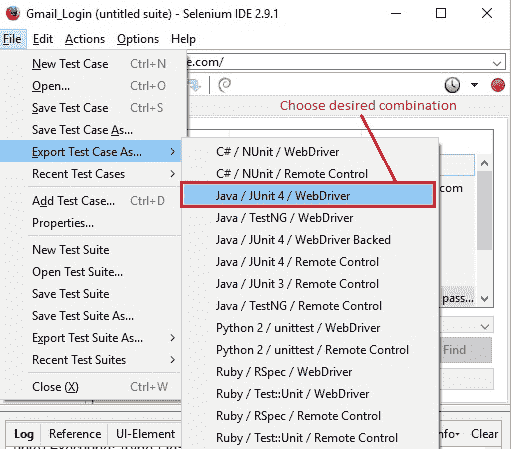The height and width of the screenshot is (449, 511).
Task: Export as Java / JUnit 4 / WebDriver Backed
Action: (310, 240)
